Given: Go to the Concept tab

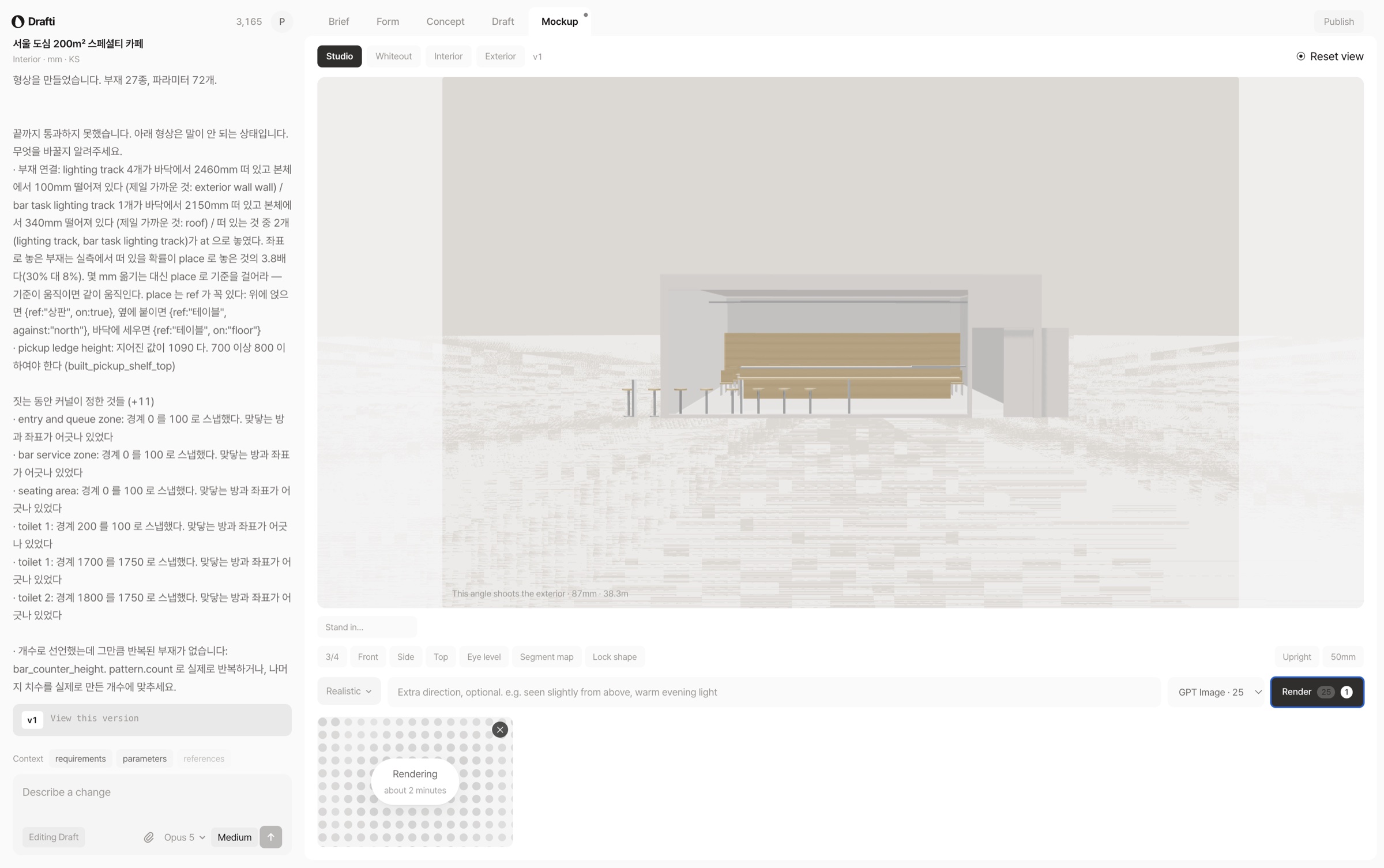Looking at the screenshot, I should (x=445, y=21).
